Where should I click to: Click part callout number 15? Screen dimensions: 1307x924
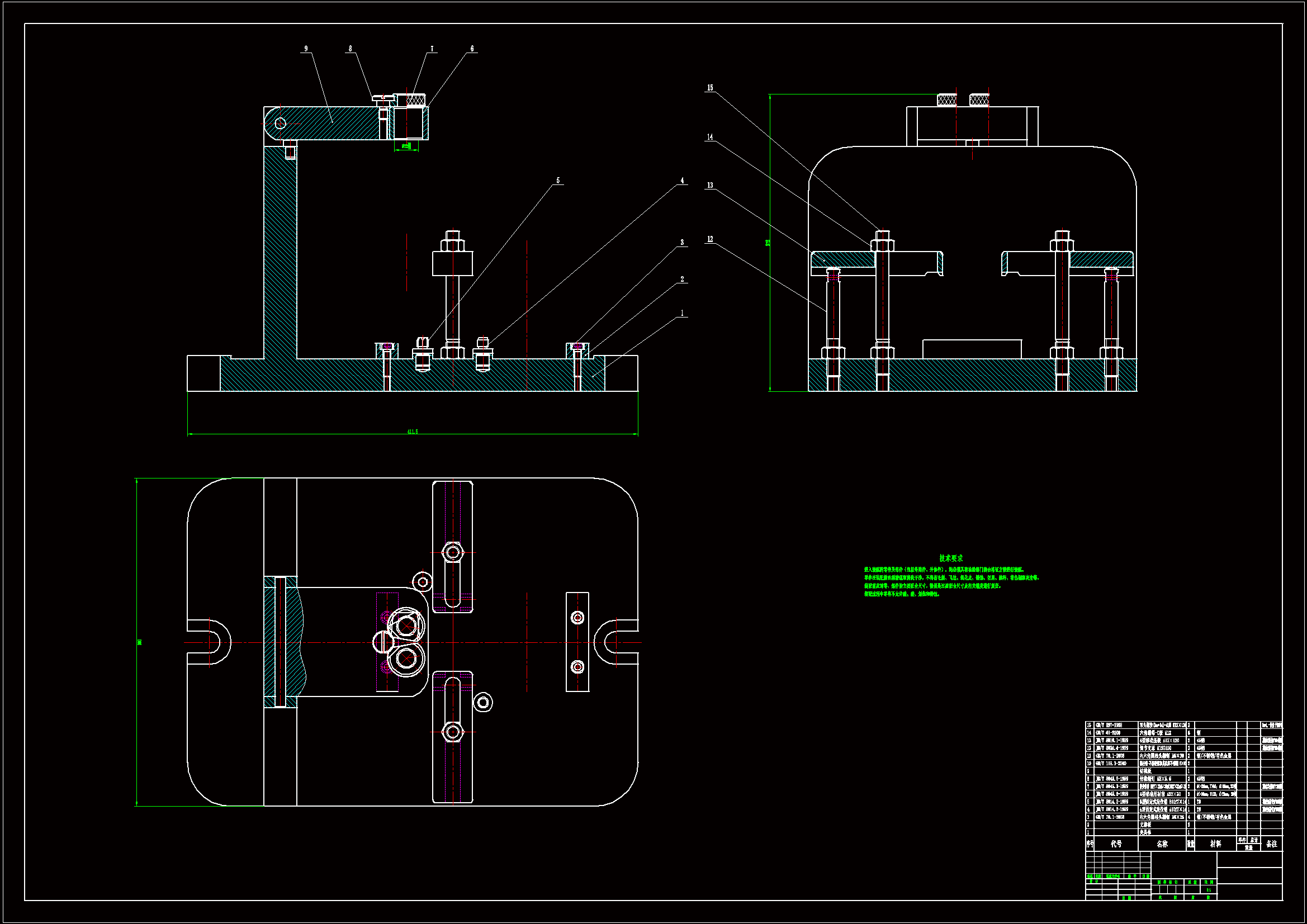click(710, 88)
